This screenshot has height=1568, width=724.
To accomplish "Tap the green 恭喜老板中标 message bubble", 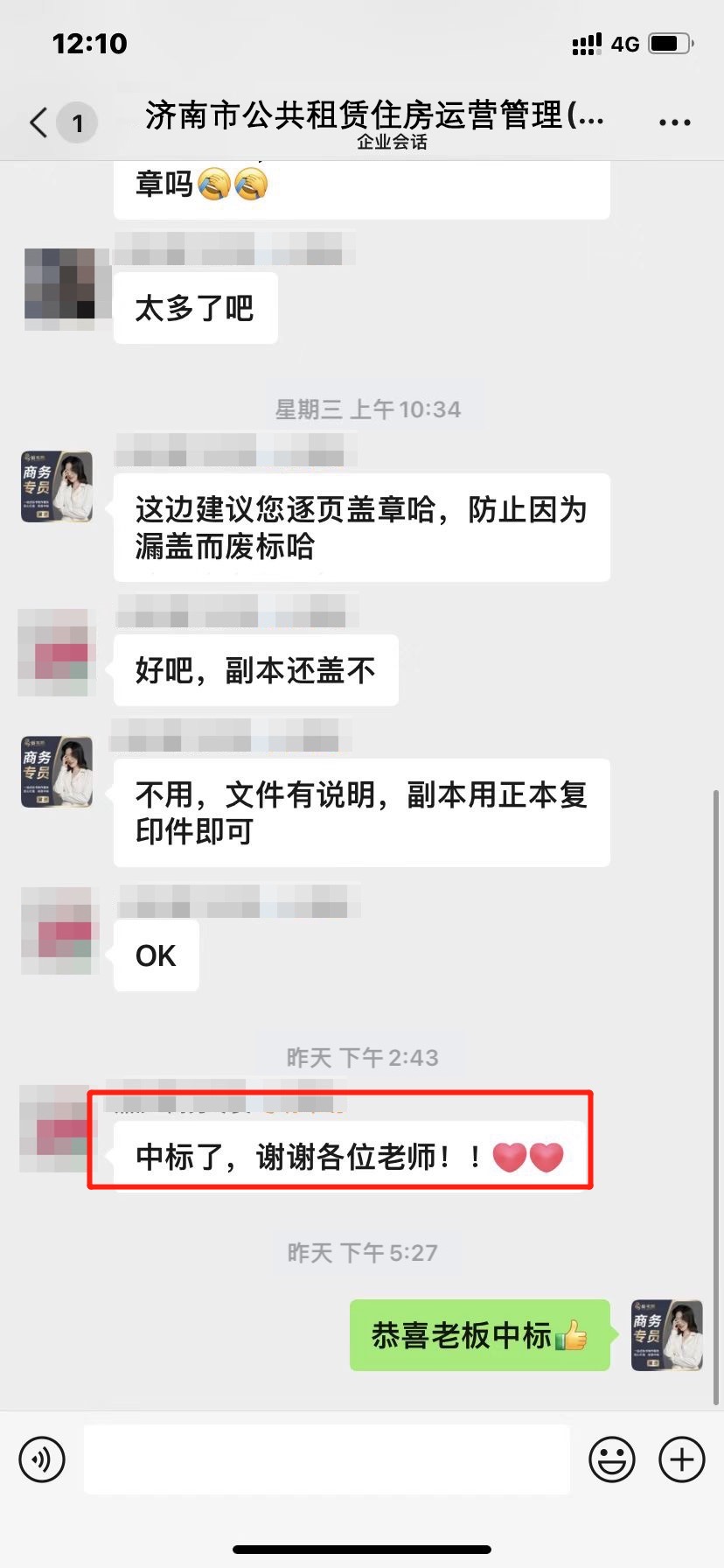I will click(480, 1335).
